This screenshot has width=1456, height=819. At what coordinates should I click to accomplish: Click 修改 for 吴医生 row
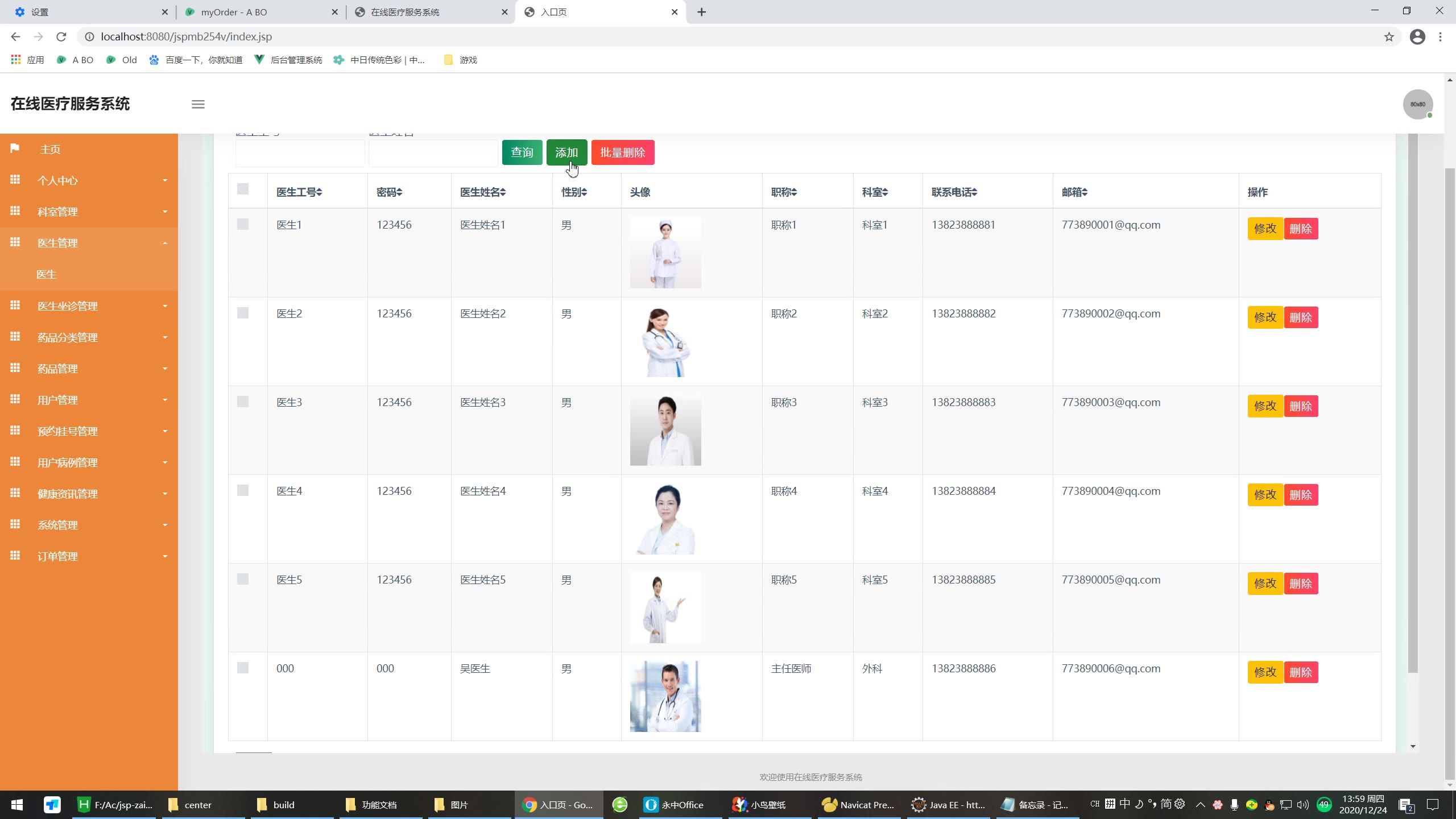(x=1265, y=672)
